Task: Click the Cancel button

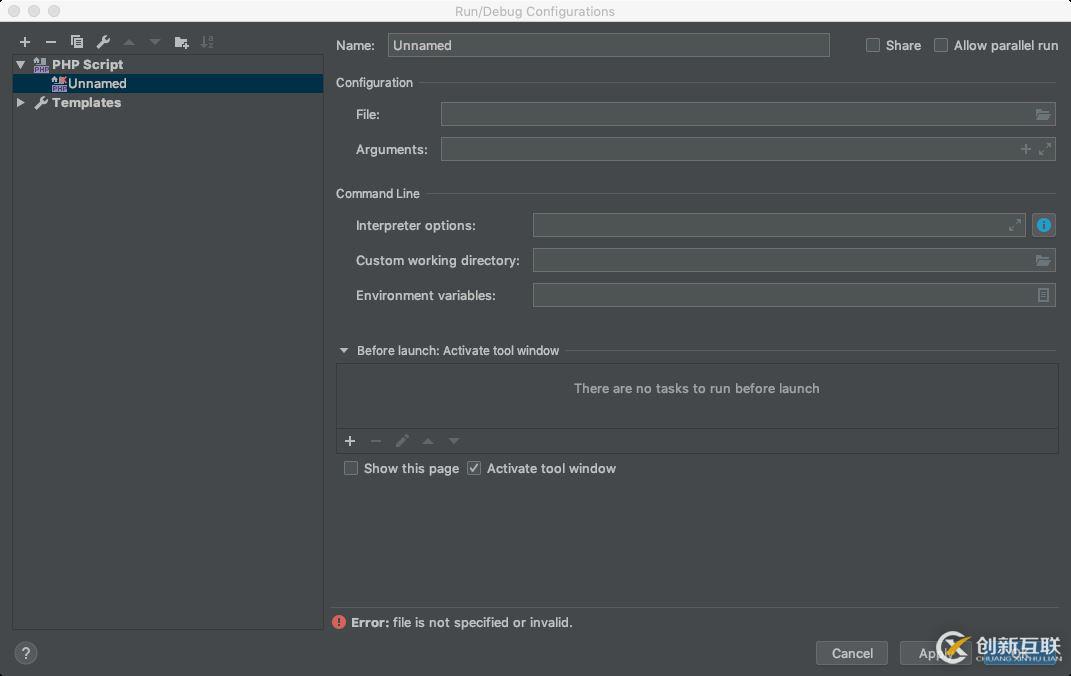Action: [x=852, y=653]
